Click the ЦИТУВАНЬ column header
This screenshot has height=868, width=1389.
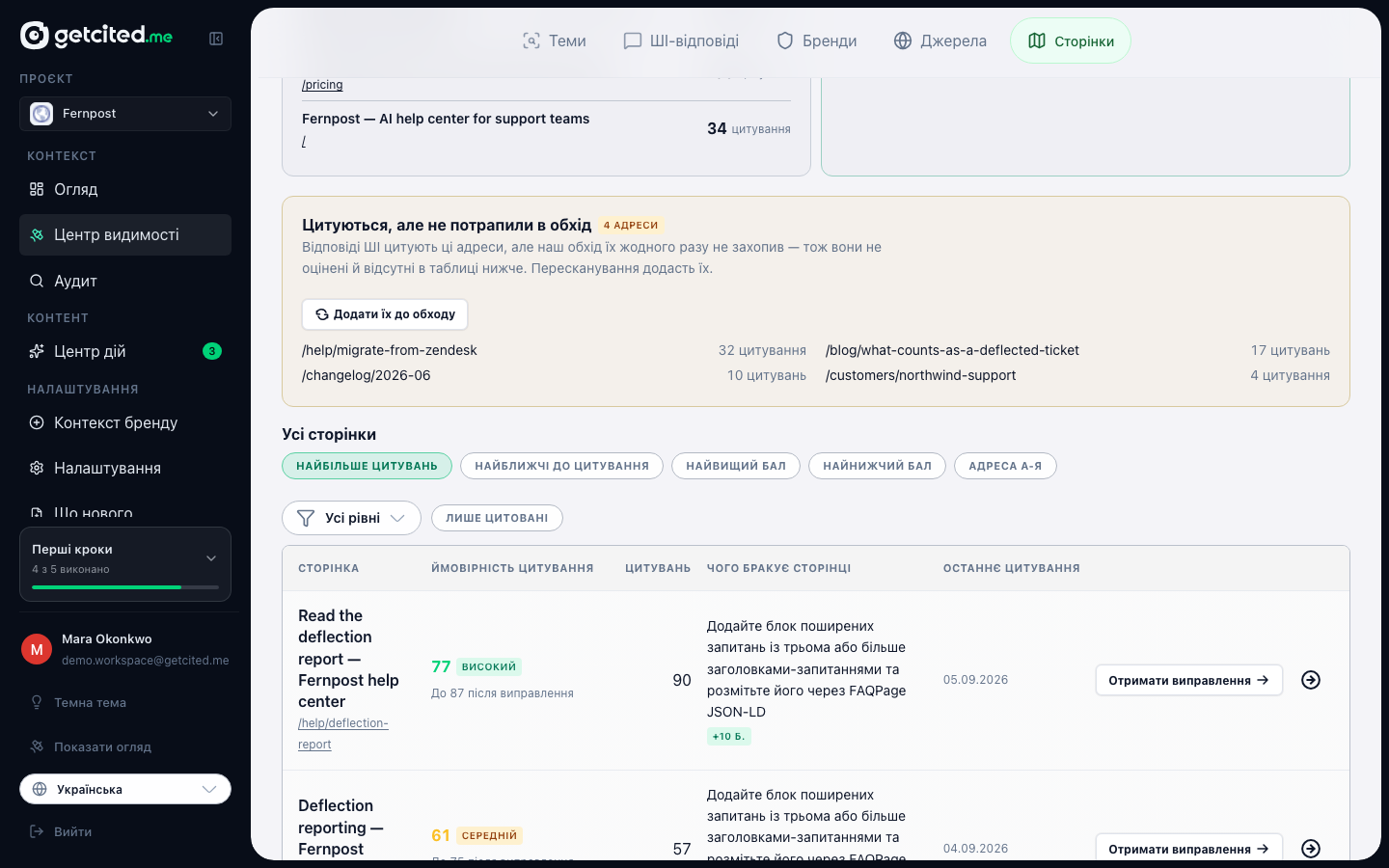tap(658, 568)
